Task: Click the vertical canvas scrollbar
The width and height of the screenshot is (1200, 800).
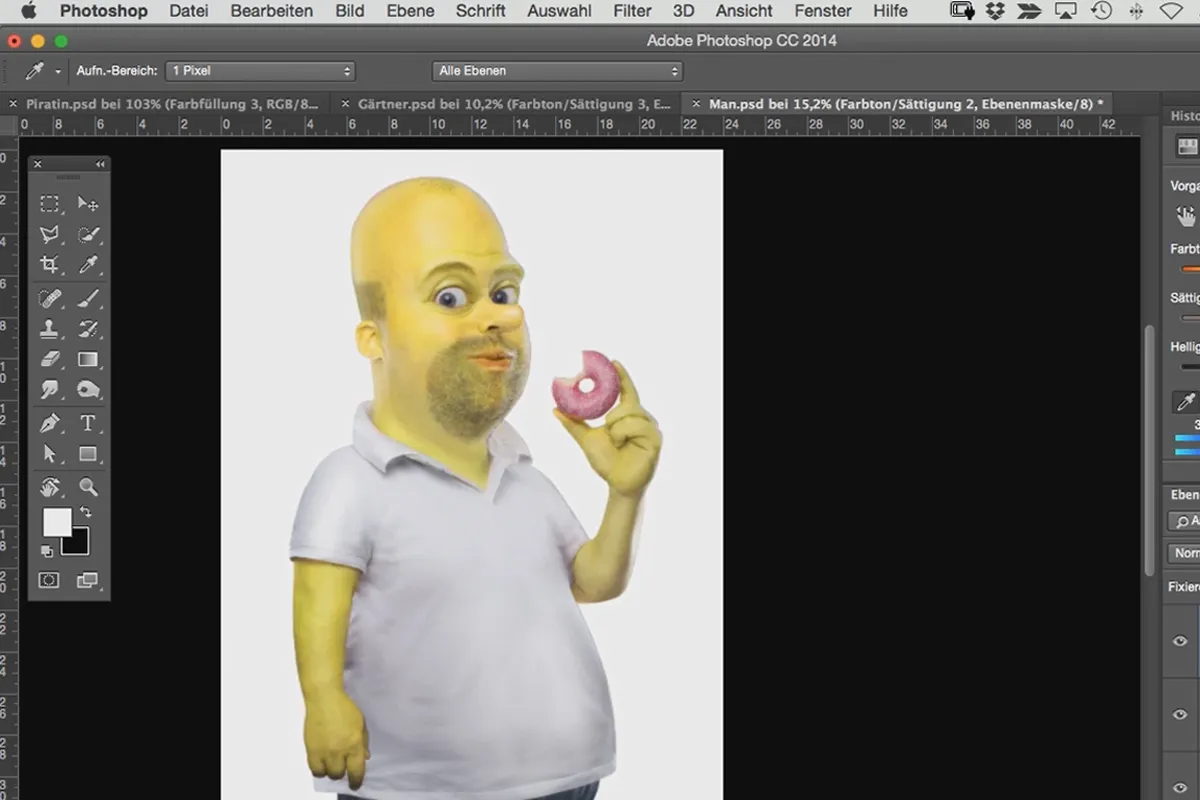Action: [1150, 450]
